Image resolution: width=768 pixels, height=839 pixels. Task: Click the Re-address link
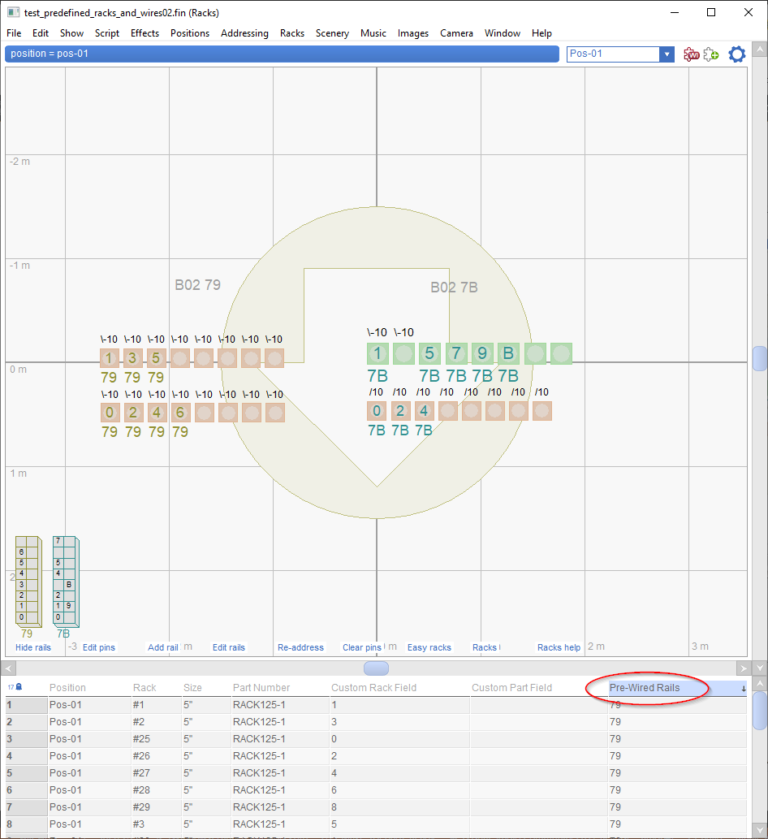(301, 648)
